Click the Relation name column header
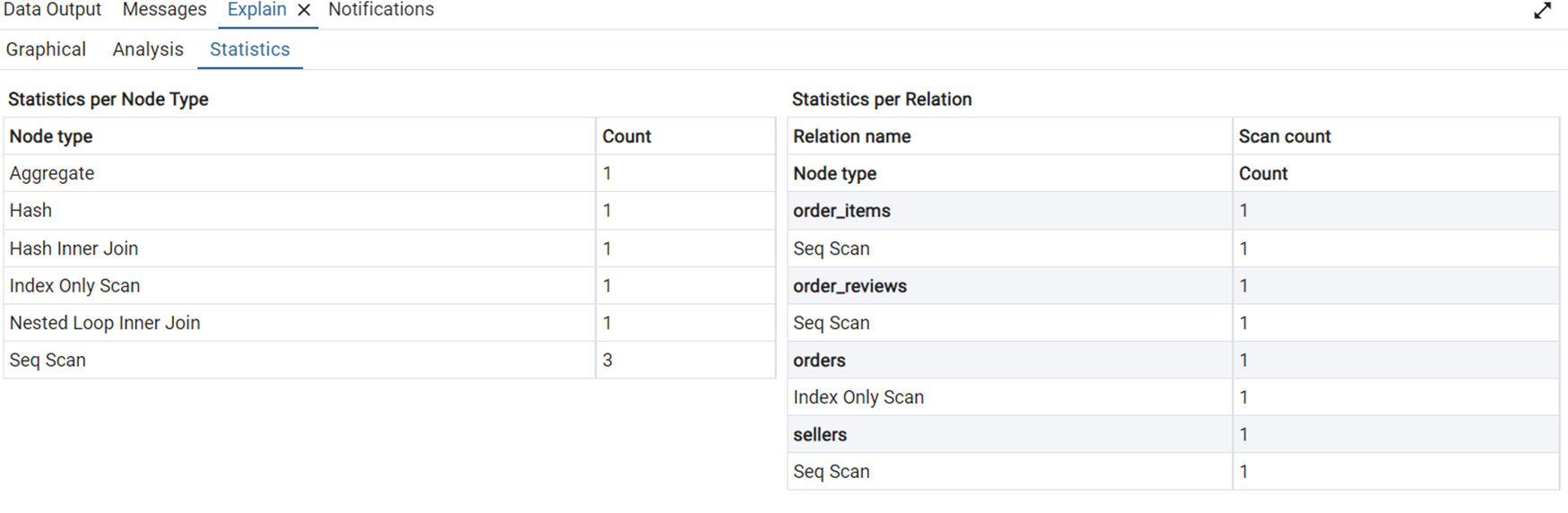 tap(851, 136)
